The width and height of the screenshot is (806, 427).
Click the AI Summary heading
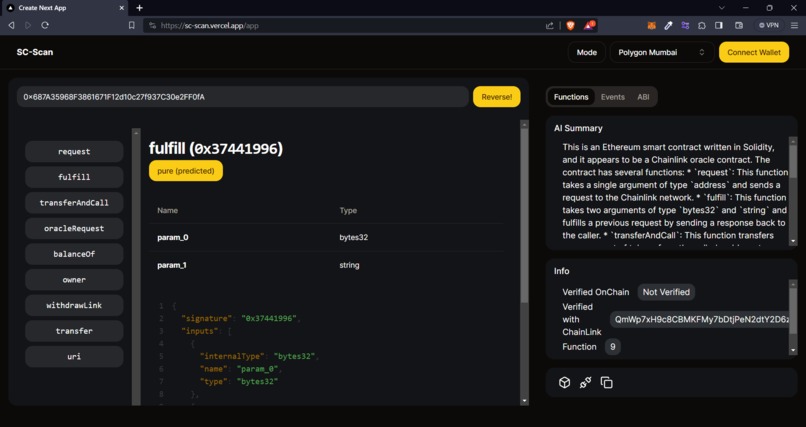578,128
